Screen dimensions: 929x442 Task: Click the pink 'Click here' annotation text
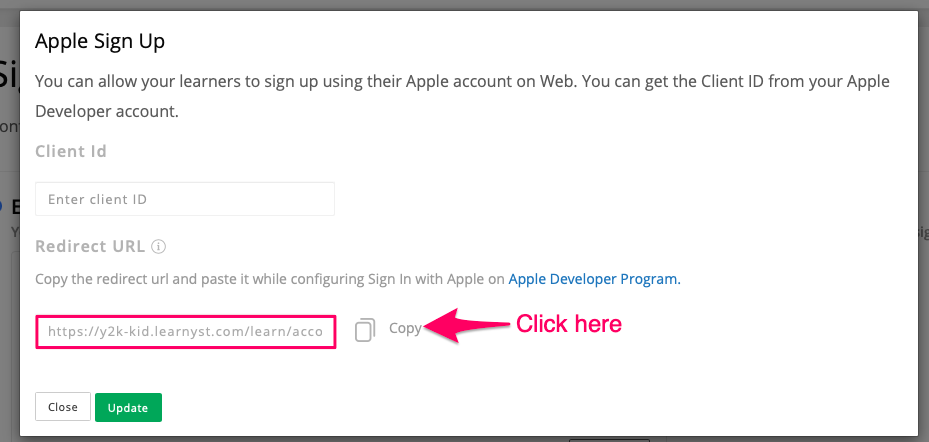point(569,324)
